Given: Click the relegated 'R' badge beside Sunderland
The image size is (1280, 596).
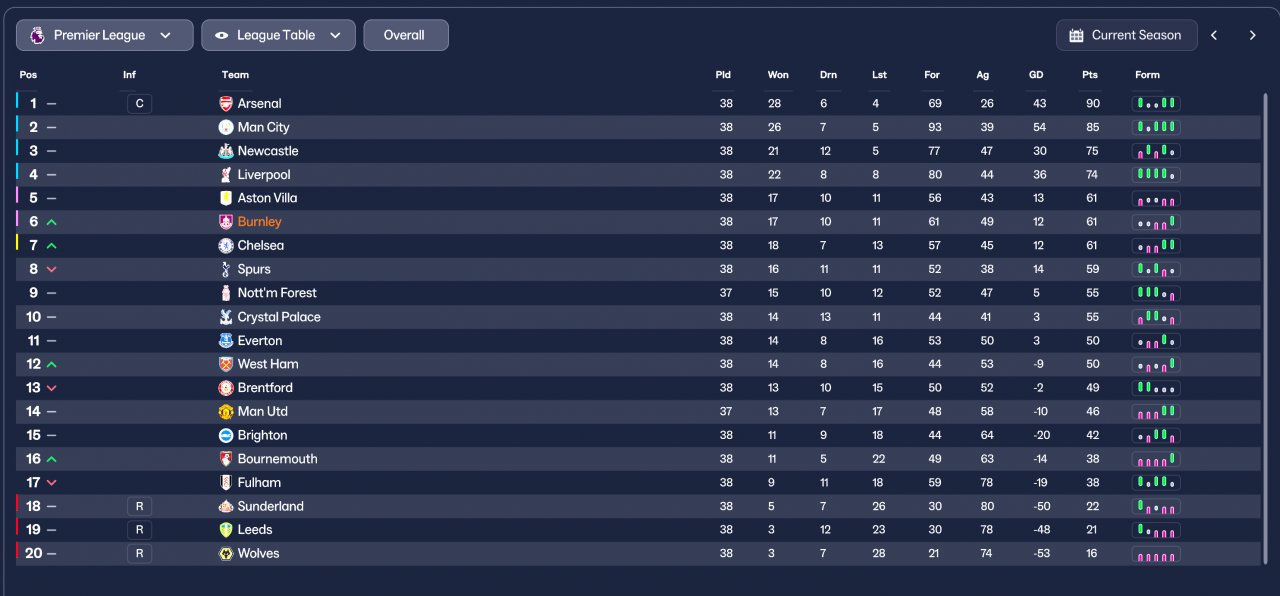Looking at the screenshot, I should tap(139, 506).
